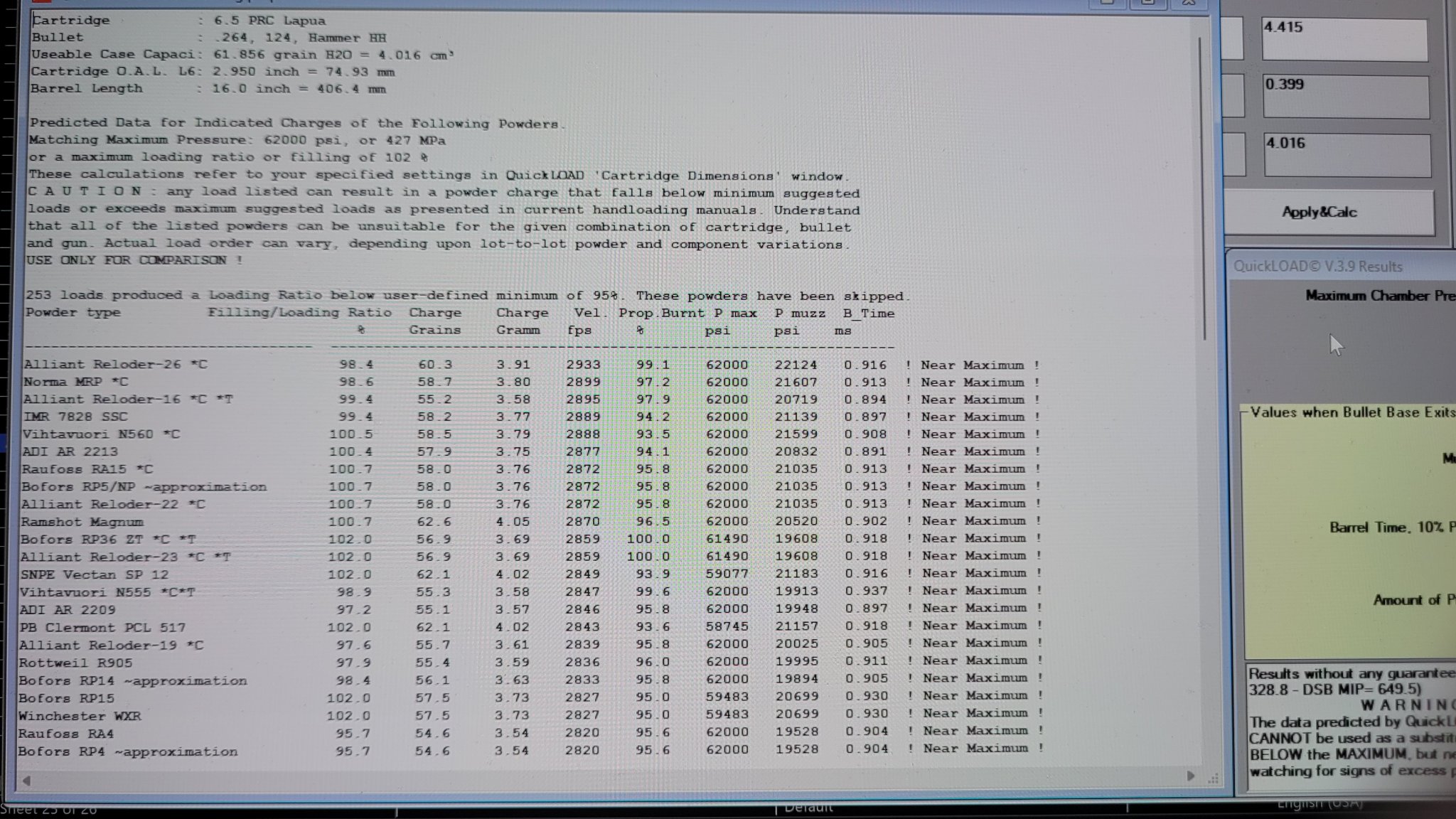Click the right arrow of the horizontal scrollbar

(1191, 776)
